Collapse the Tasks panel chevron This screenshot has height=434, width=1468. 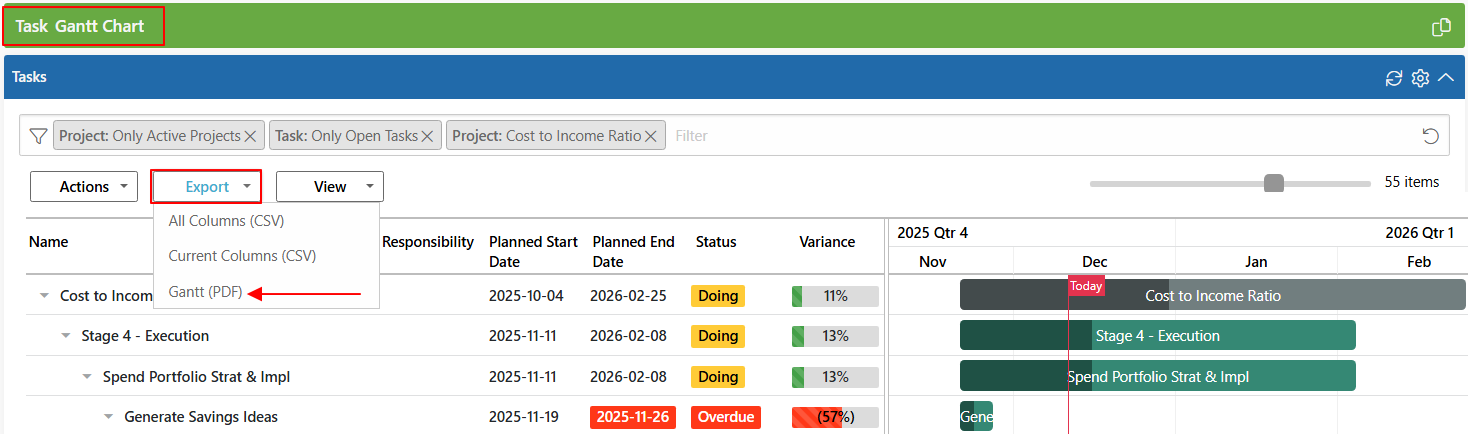(x=1445, y=78)
